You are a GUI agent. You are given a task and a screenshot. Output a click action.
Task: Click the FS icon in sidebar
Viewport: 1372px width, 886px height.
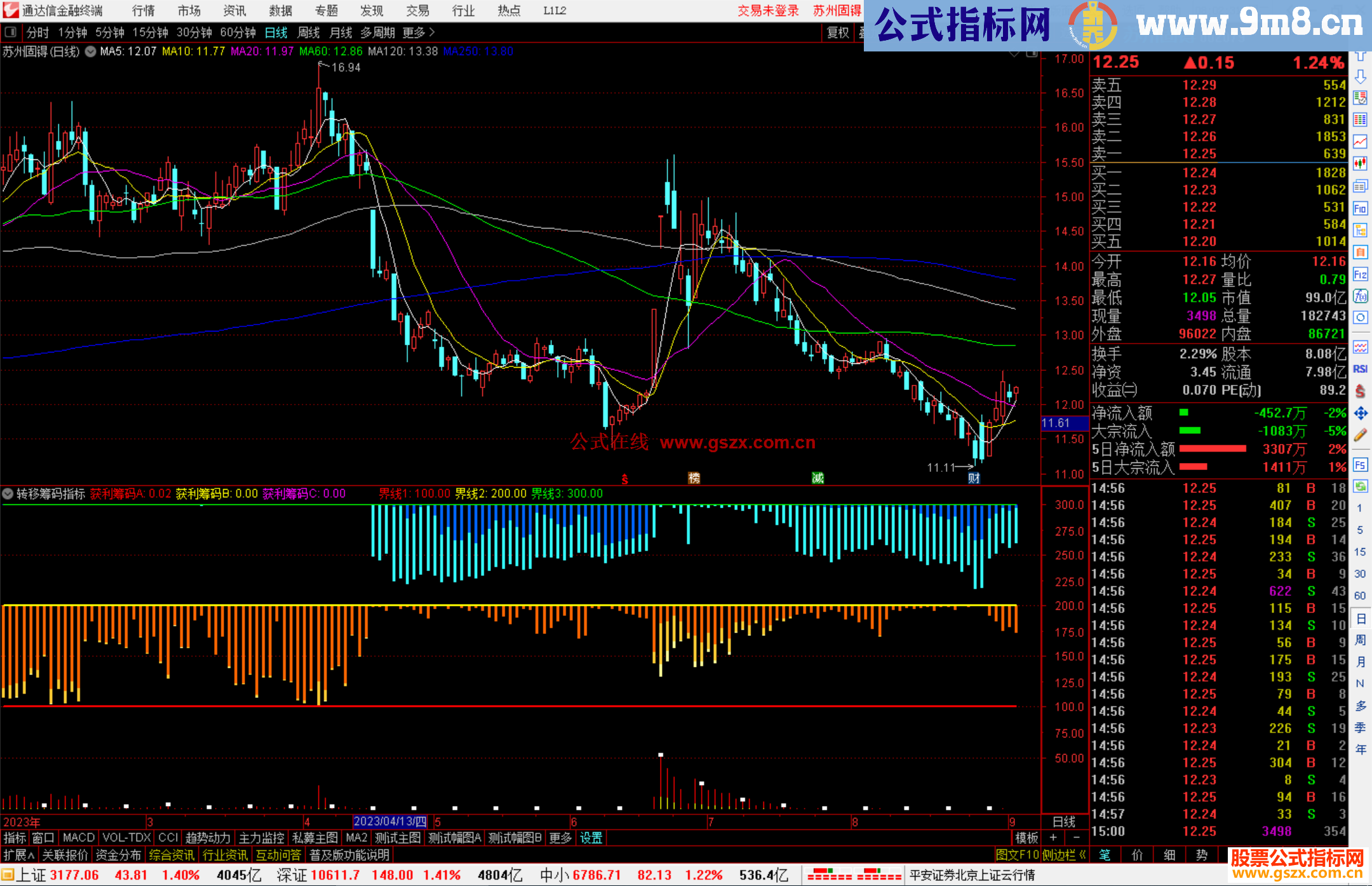(1360, 465)
